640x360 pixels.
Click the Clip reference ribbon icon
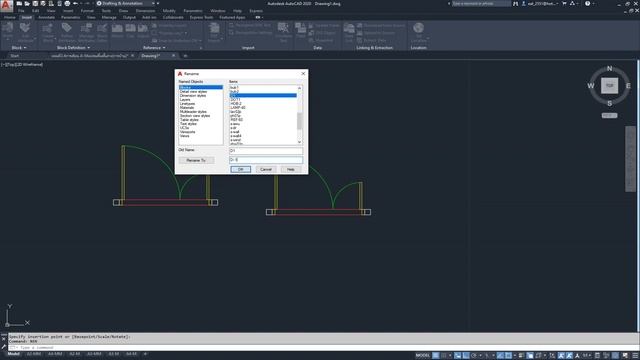click(x=131, y=28)
